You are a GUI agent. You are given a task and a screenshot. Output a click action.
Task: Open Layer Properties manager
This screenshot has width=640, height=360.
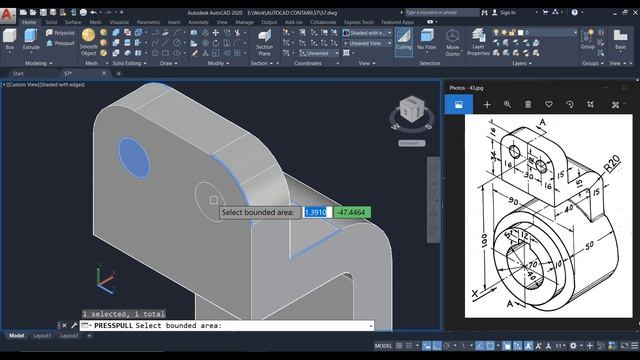pos(478,42)
